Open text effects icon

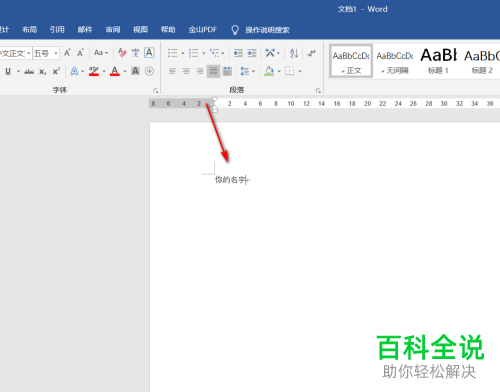74,71
